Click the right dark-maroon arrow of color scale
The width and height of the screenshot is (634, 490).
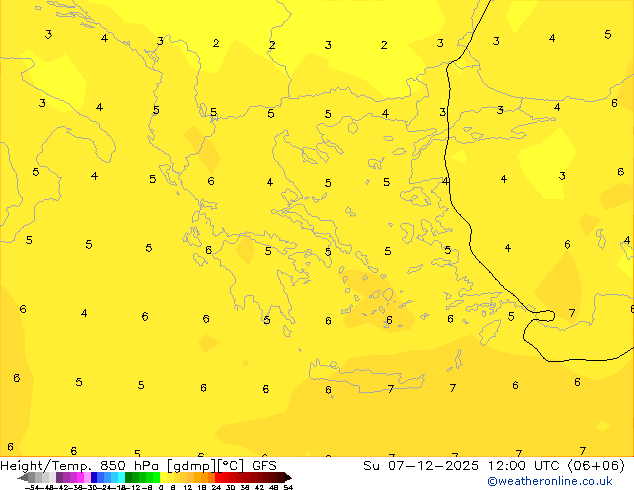click(x=288, y=478)
